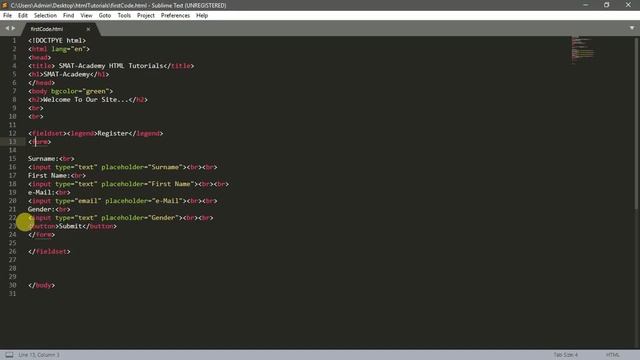Open Tab Size selector in status bar
Screen dimensions: 640x360
[x=565, y=355]
